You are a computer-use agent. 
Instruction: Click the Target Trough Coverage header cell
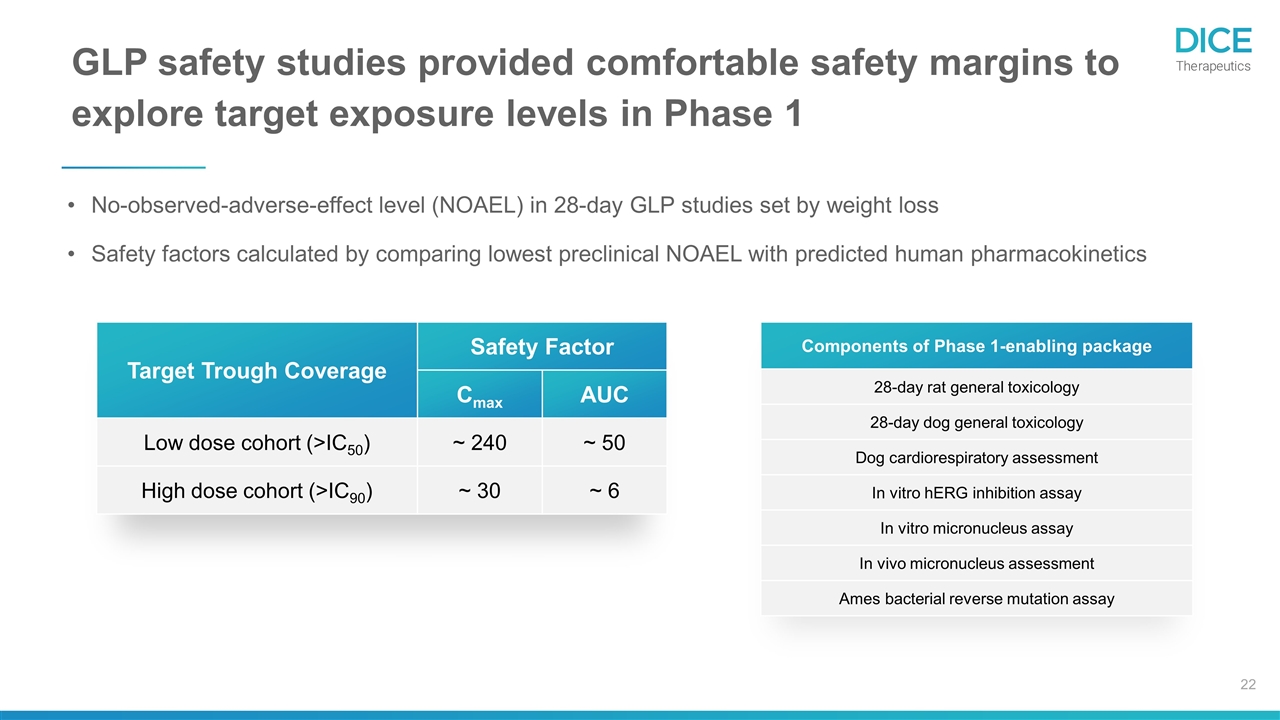[256, 371]
